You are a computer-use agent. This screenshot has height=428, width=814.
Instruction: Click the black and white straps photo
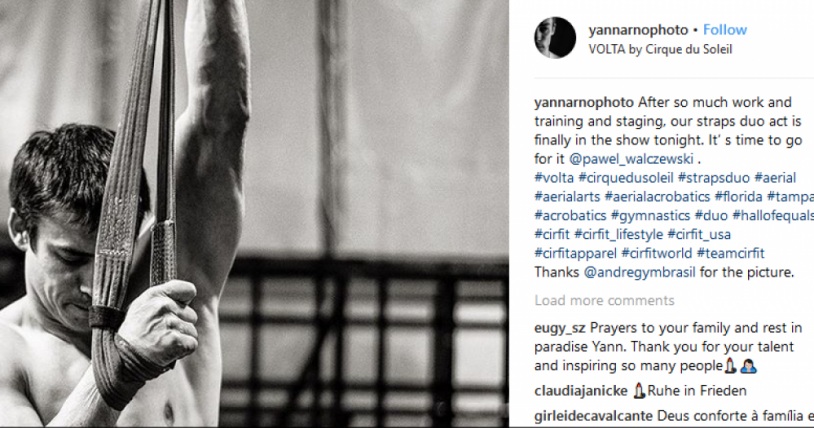point(254,213)
